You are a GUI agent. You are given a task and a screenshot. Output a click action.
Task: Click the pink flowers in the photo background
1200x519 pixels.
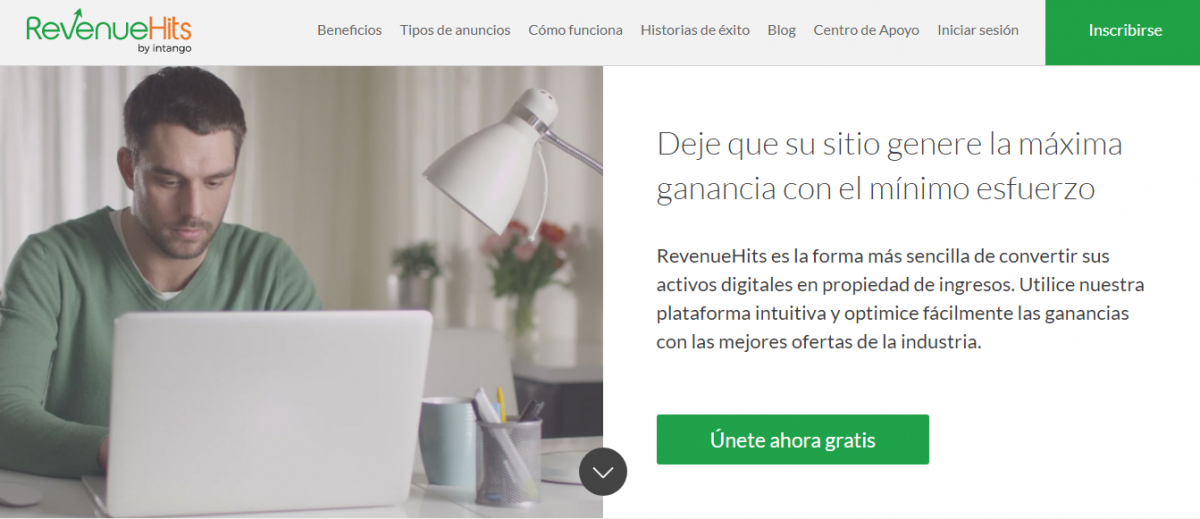pyautogui.click(x=525, y=248)
